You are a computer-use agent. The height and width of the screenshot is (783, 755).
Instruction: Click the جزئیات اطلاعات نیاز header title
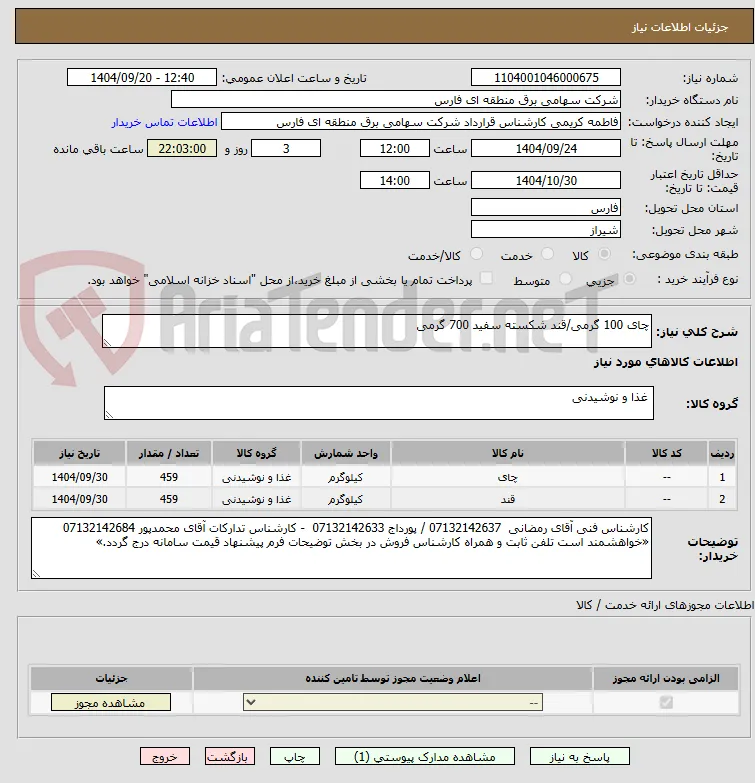(680, 27)
